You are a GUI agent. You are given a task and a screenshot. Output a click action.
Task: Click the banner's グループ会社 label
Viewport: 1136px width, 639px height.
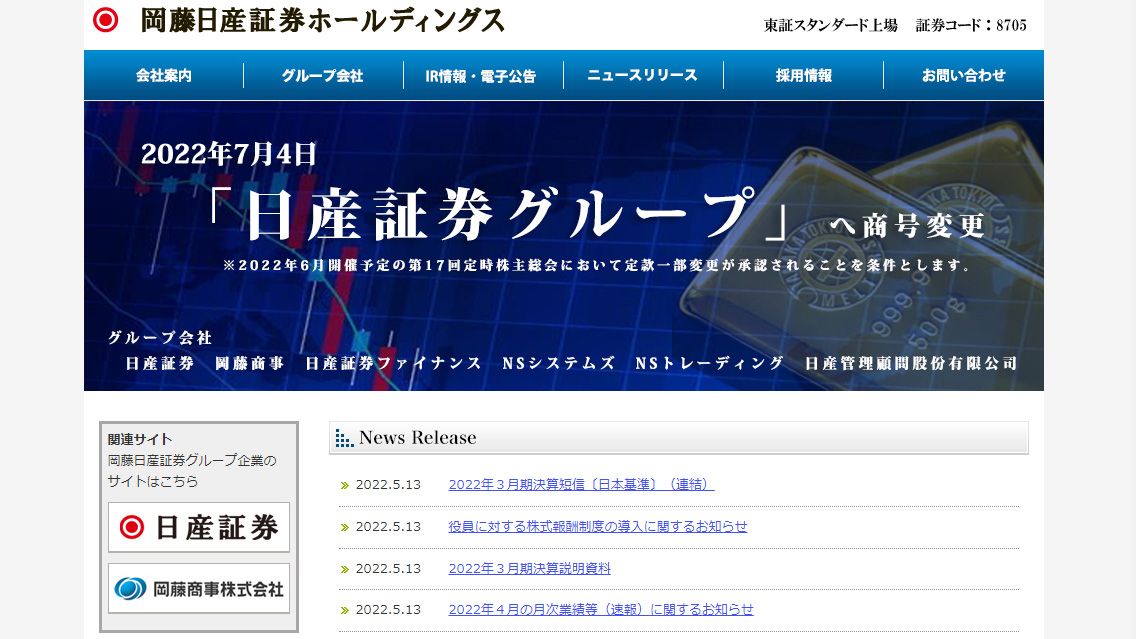tap(159, 338)
